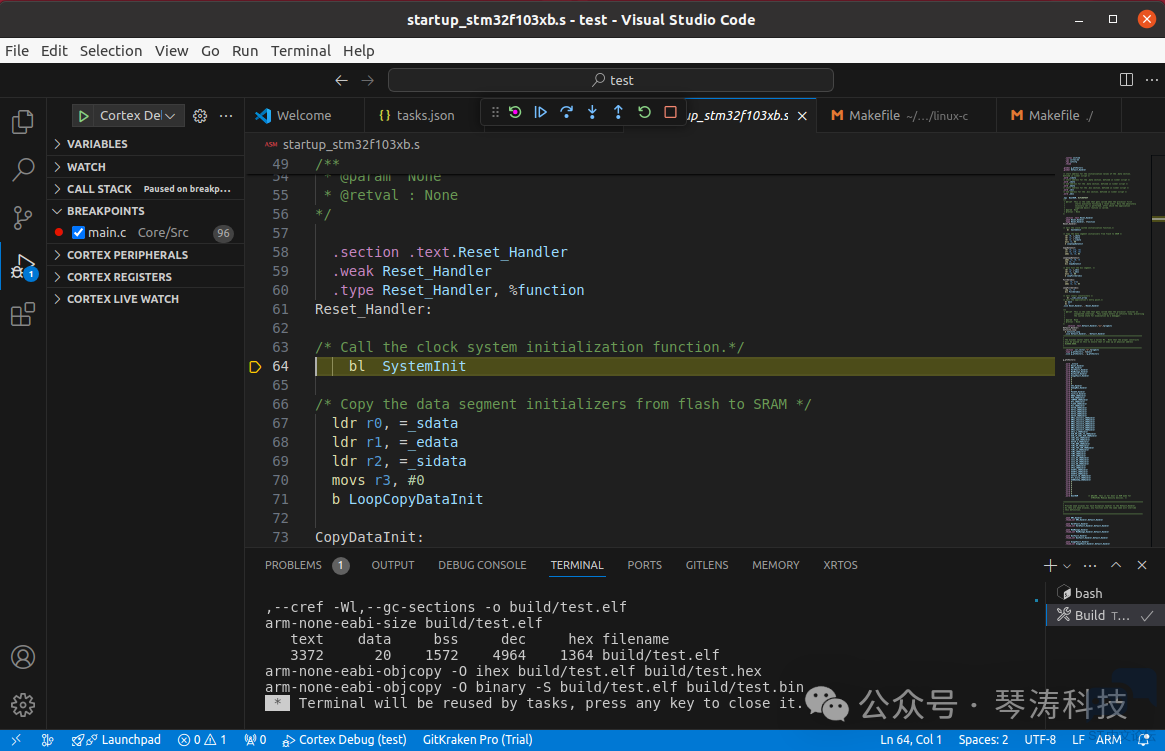Open the File menu
This screenshot has height=751, width=1165.
16,51
